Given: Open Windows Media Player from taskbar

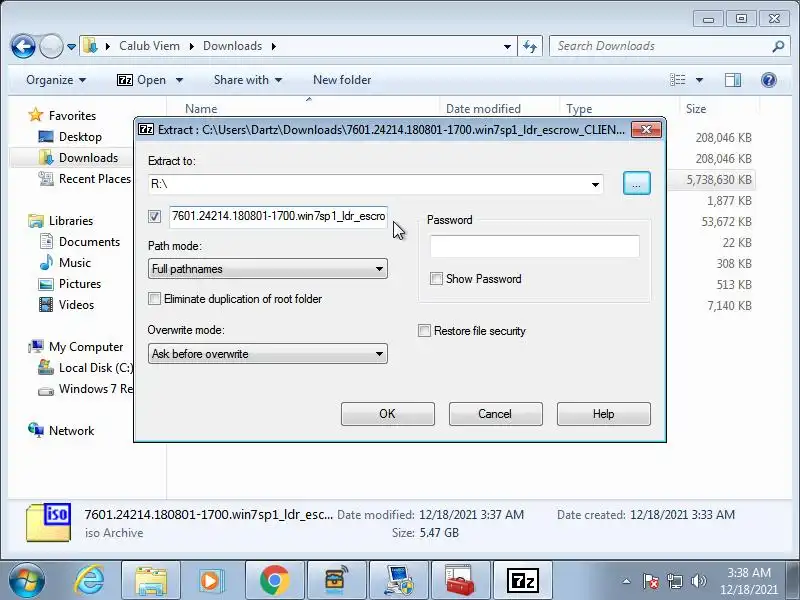Looking at the screenshot, I should pos(210,581).
